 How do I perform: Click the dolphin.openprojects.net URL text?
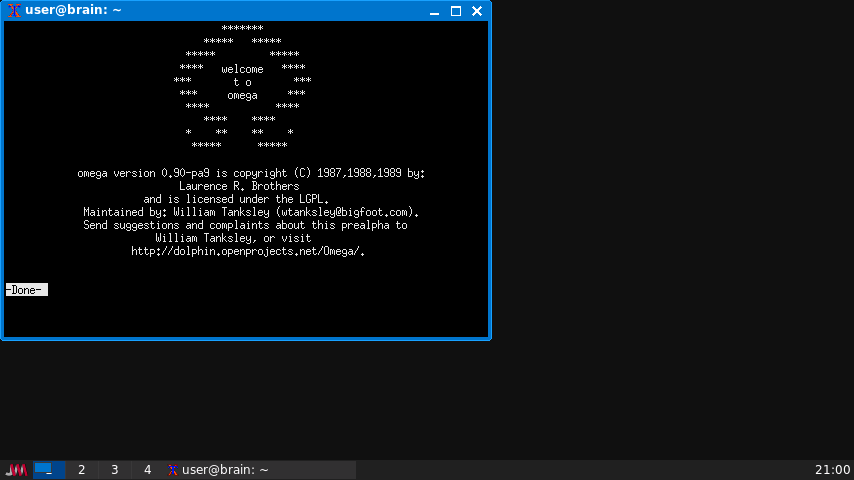(248, 251)
